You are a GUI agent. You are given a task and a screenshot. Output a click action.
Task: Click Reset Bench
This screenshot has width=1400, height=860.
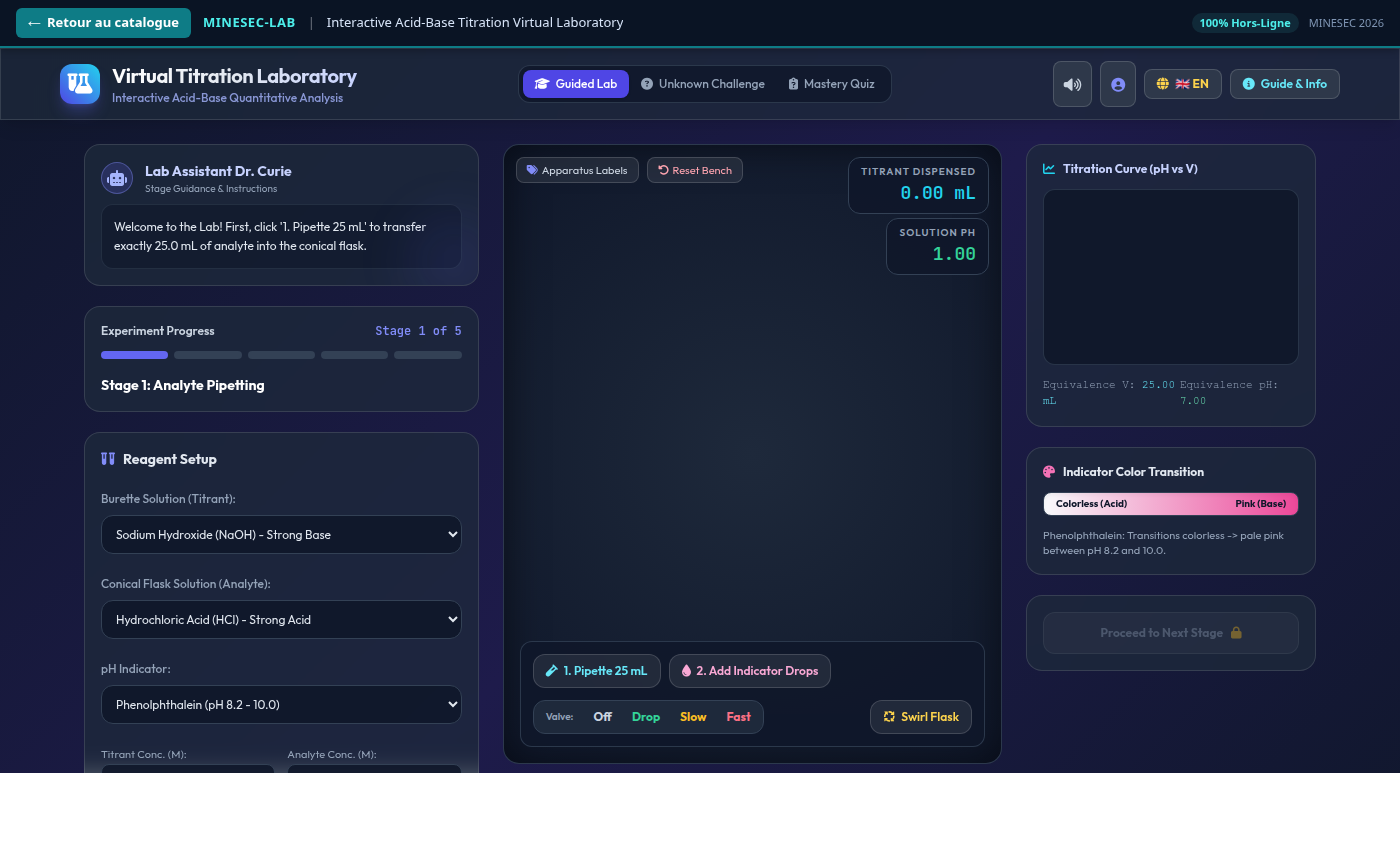pos(695,170)
